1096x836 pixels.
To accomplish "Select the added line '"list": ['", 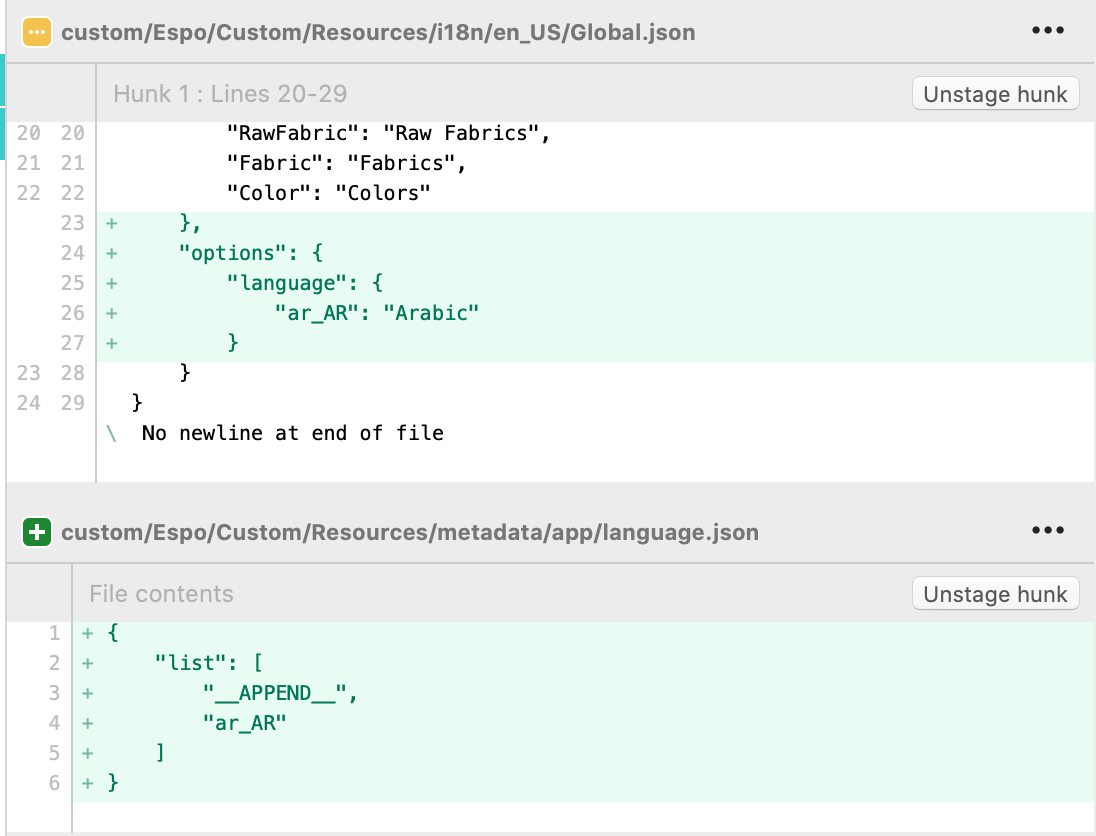I will (x=208, y=663).
